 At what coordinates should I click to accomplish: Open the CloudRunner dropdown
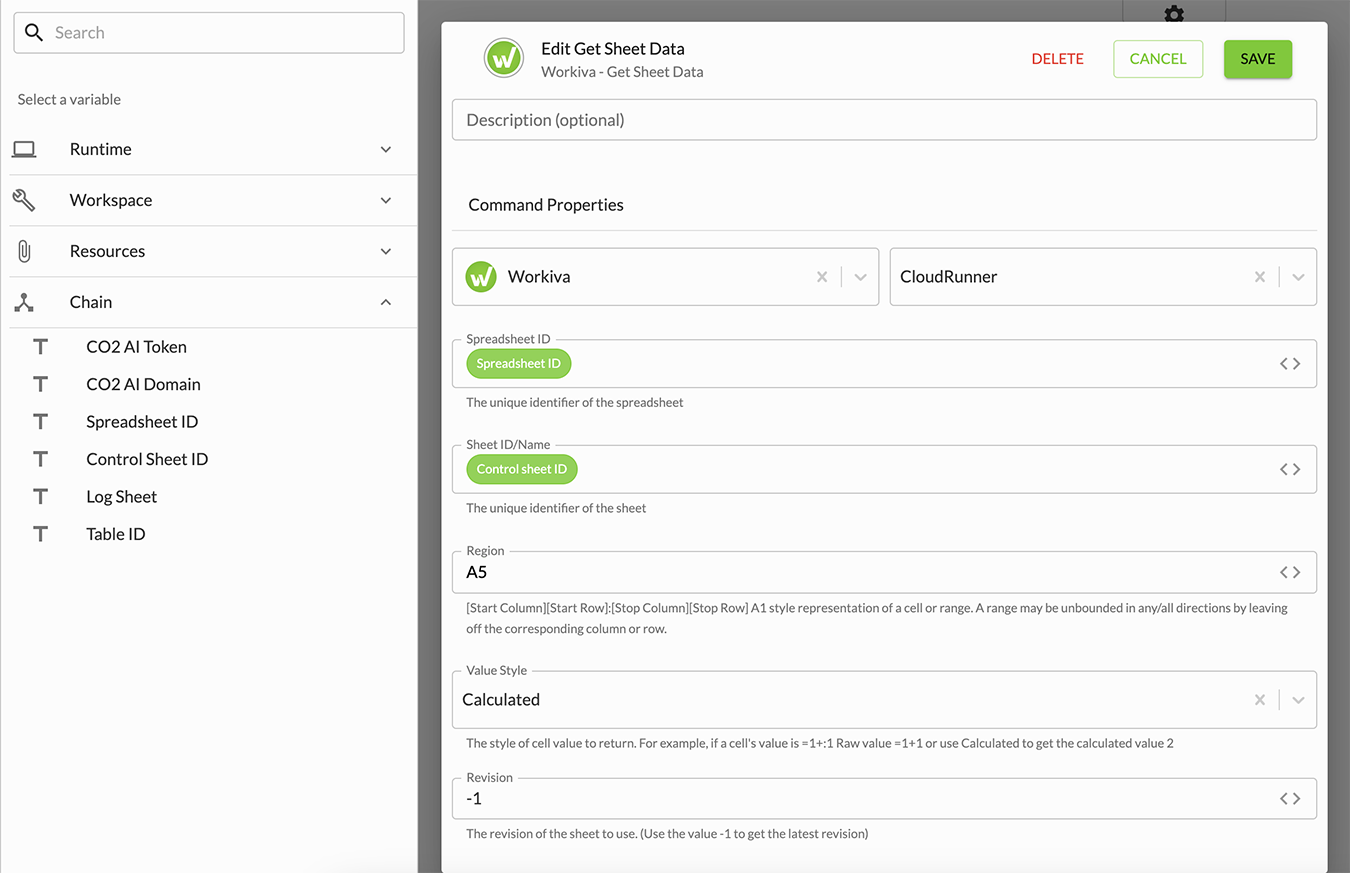[x=1298, y=277]
